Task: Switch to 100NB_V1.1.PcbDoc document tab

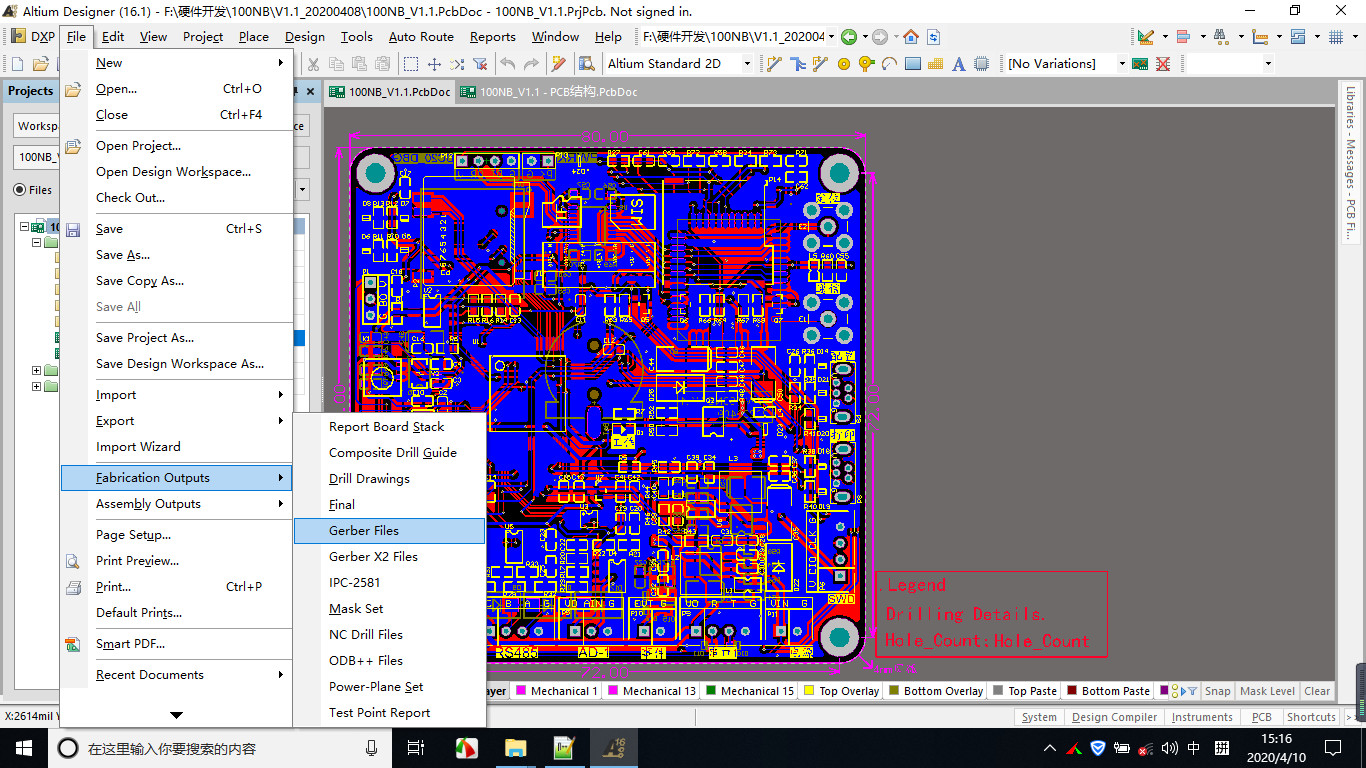Action: (391, 92)
